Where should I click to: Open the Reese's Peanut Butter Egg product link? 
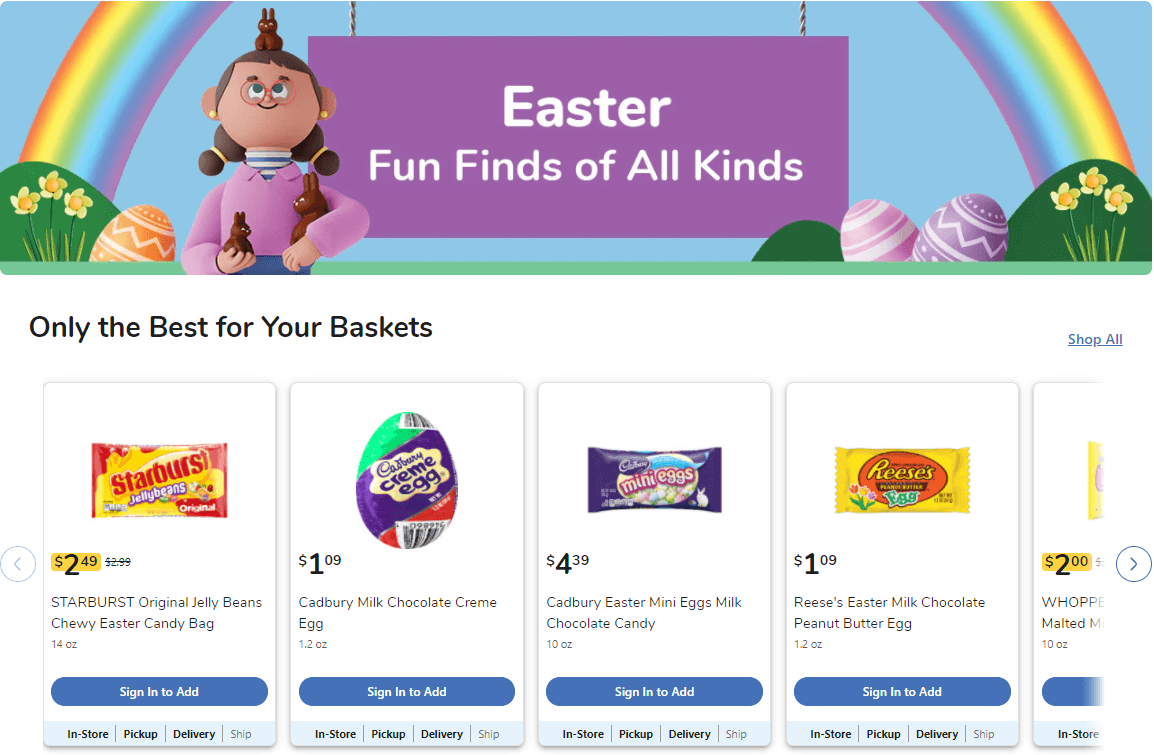click(889, 612)
